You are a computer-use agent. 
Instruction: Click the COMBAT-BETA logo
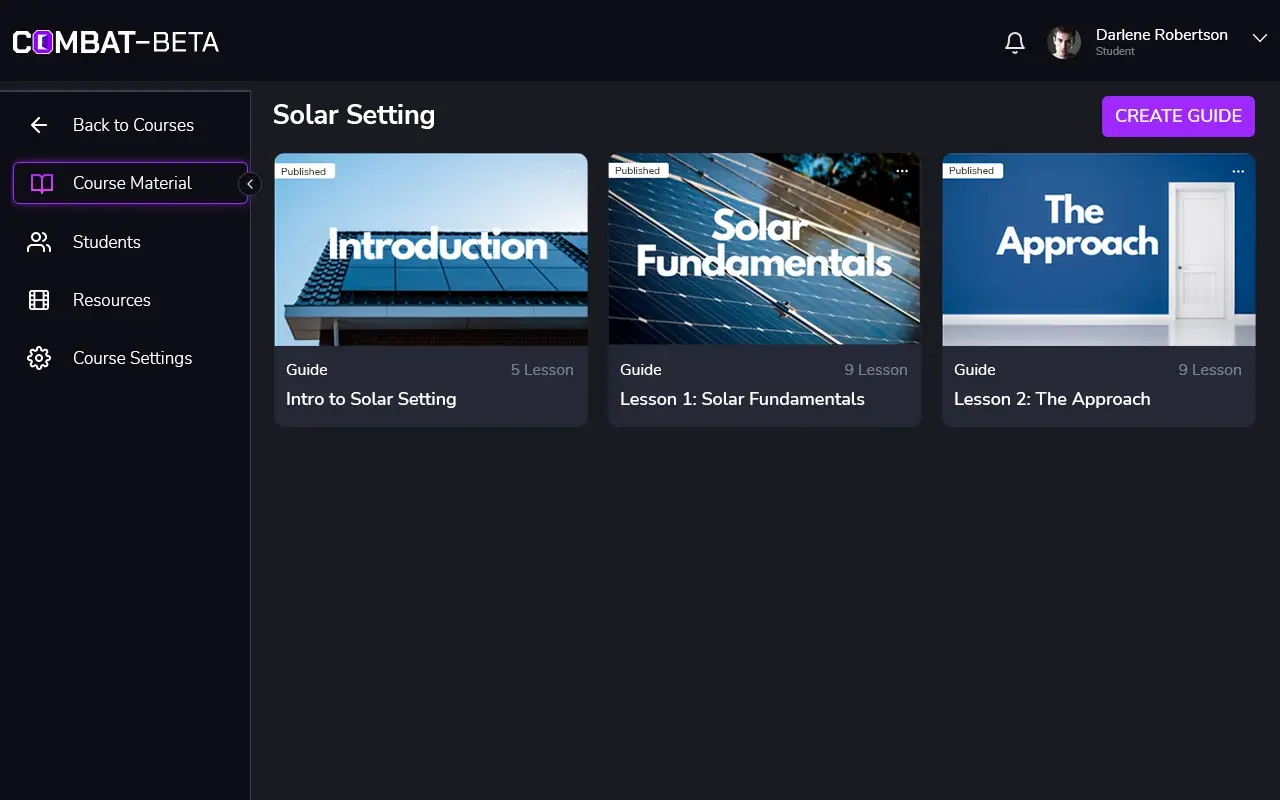pyautogui.click(x=115, y=42)
